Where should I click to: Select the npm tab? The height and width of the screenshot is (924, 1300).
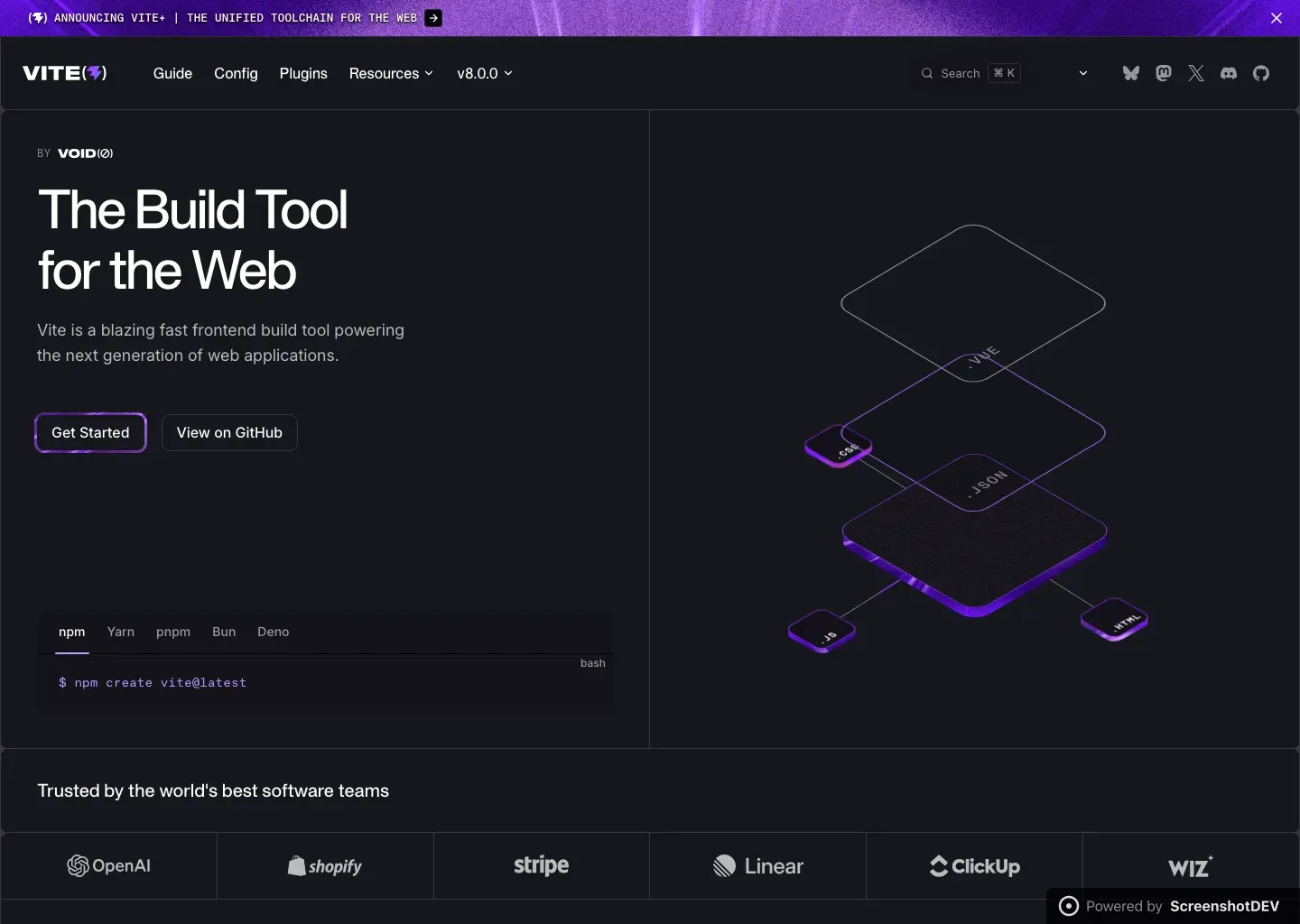[72, 632]
